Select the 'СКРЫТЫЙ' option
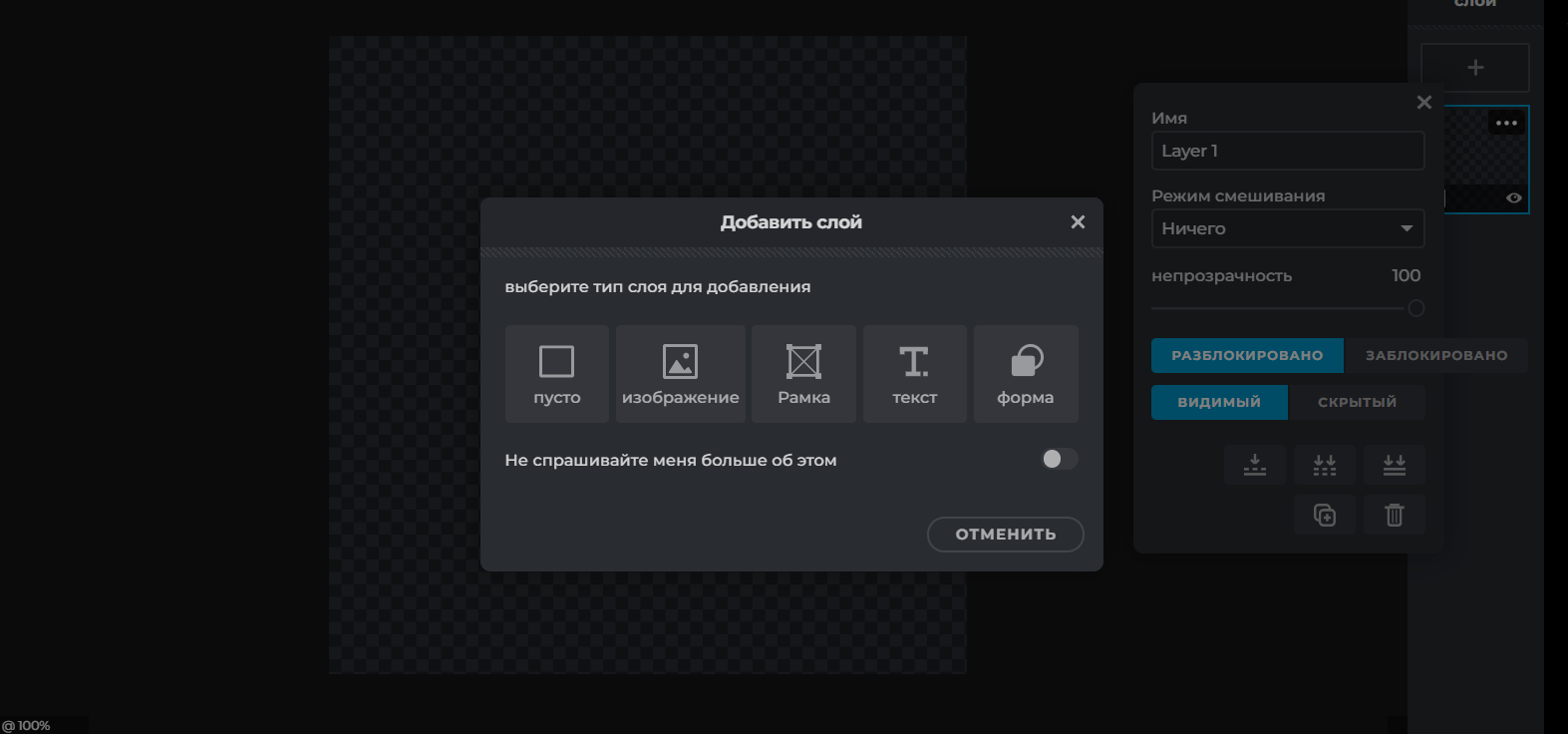The height and width of the screenshot is (734, 1568). click(x=1357, y=402)
